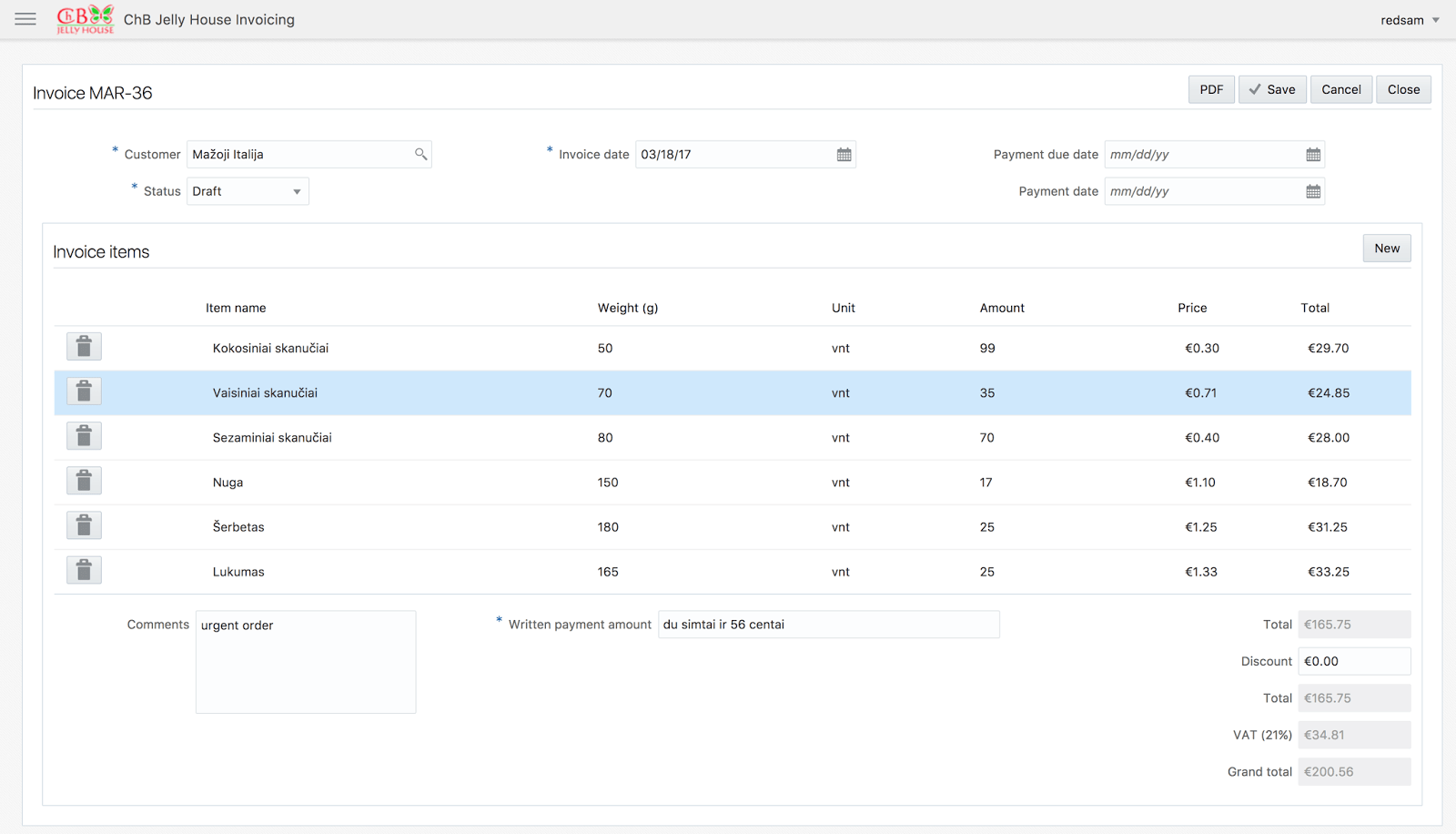Click into the Discount field
The height and width of the screenshot is (834, 1456).
(x=1353, y=661)
